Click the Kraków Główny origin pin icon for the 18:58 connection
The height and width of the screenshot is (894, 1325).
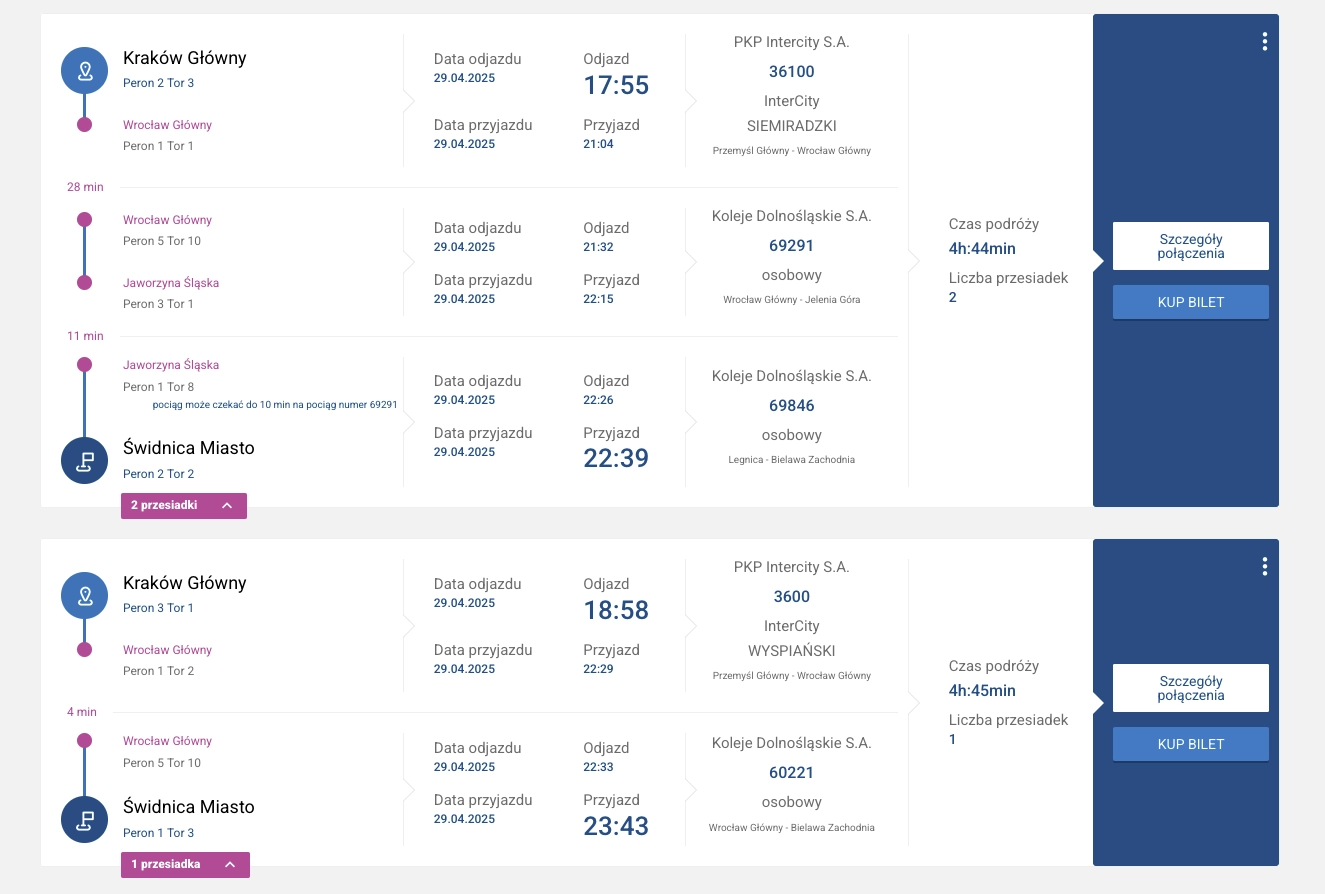[85, 596]
